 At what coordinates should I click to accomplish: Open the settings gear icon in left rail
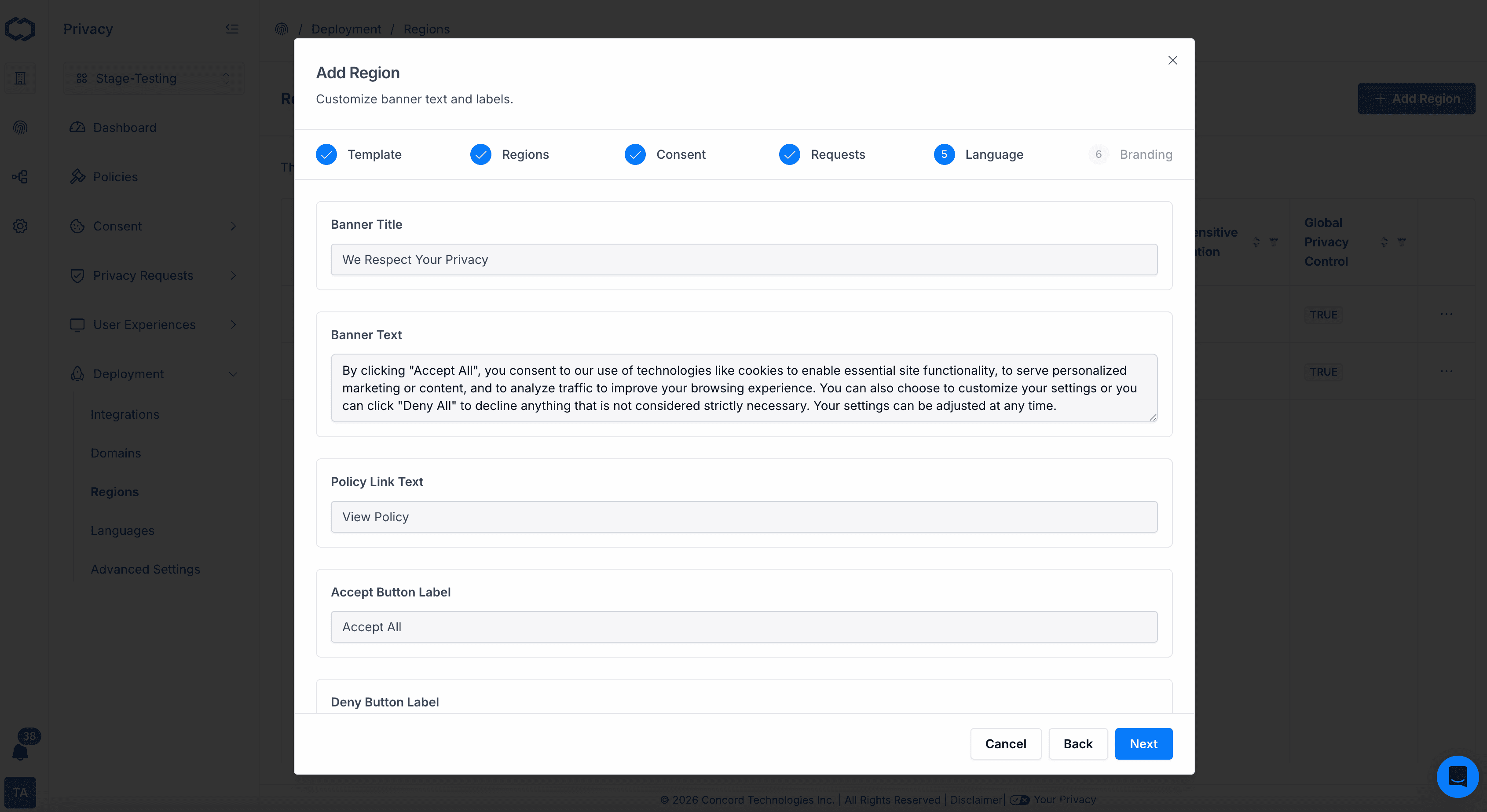point(20,226)
